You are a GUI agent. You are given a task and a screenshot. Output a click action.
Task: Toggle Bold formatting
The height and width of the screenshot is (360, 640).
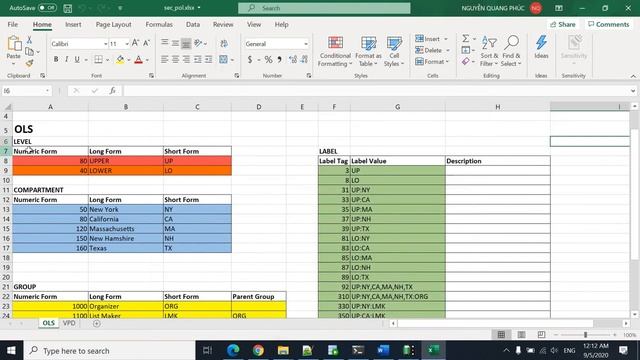coord(56,60)
